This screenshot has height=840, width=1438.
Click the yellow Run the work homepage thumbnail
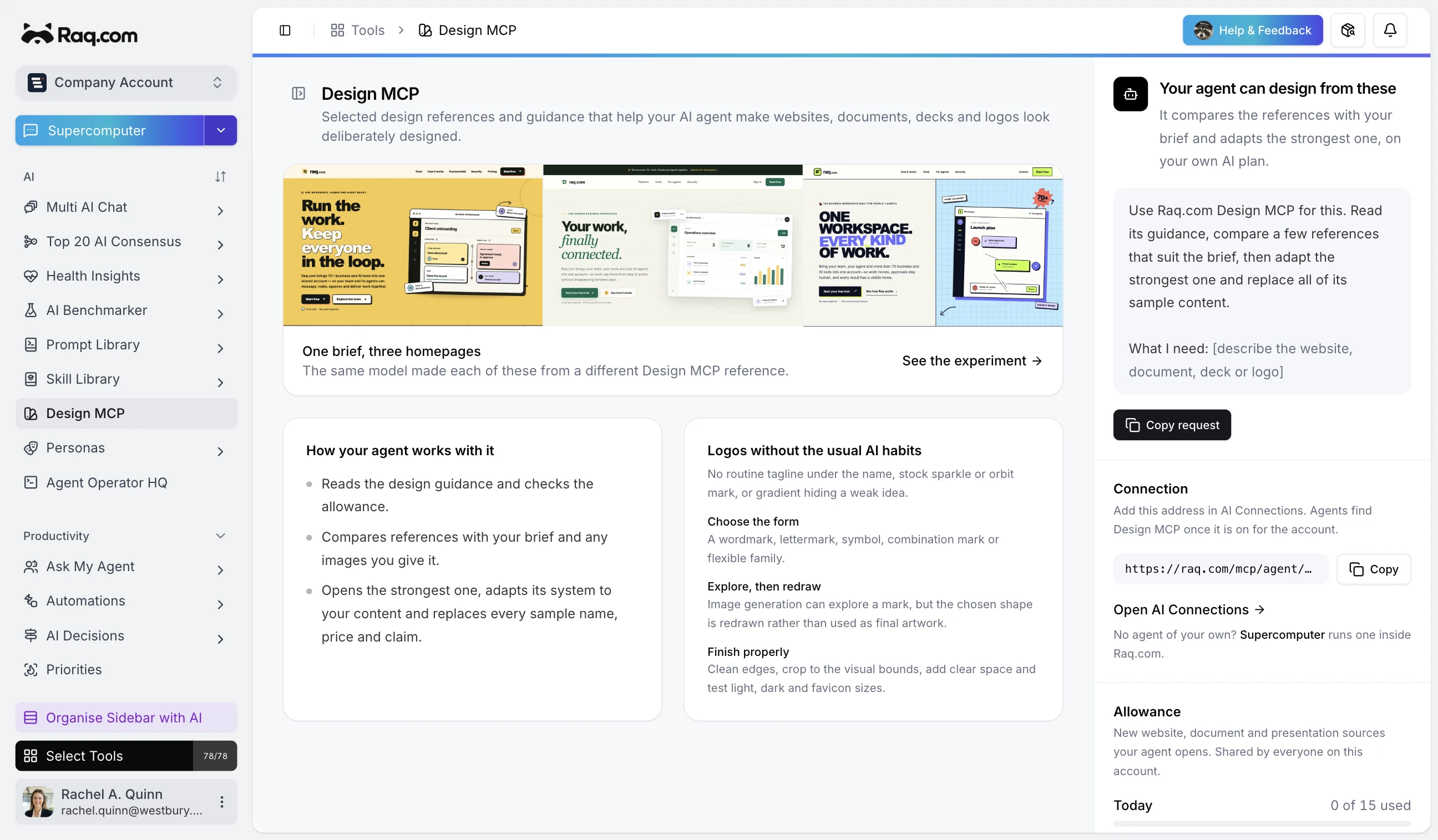[413, 246]
